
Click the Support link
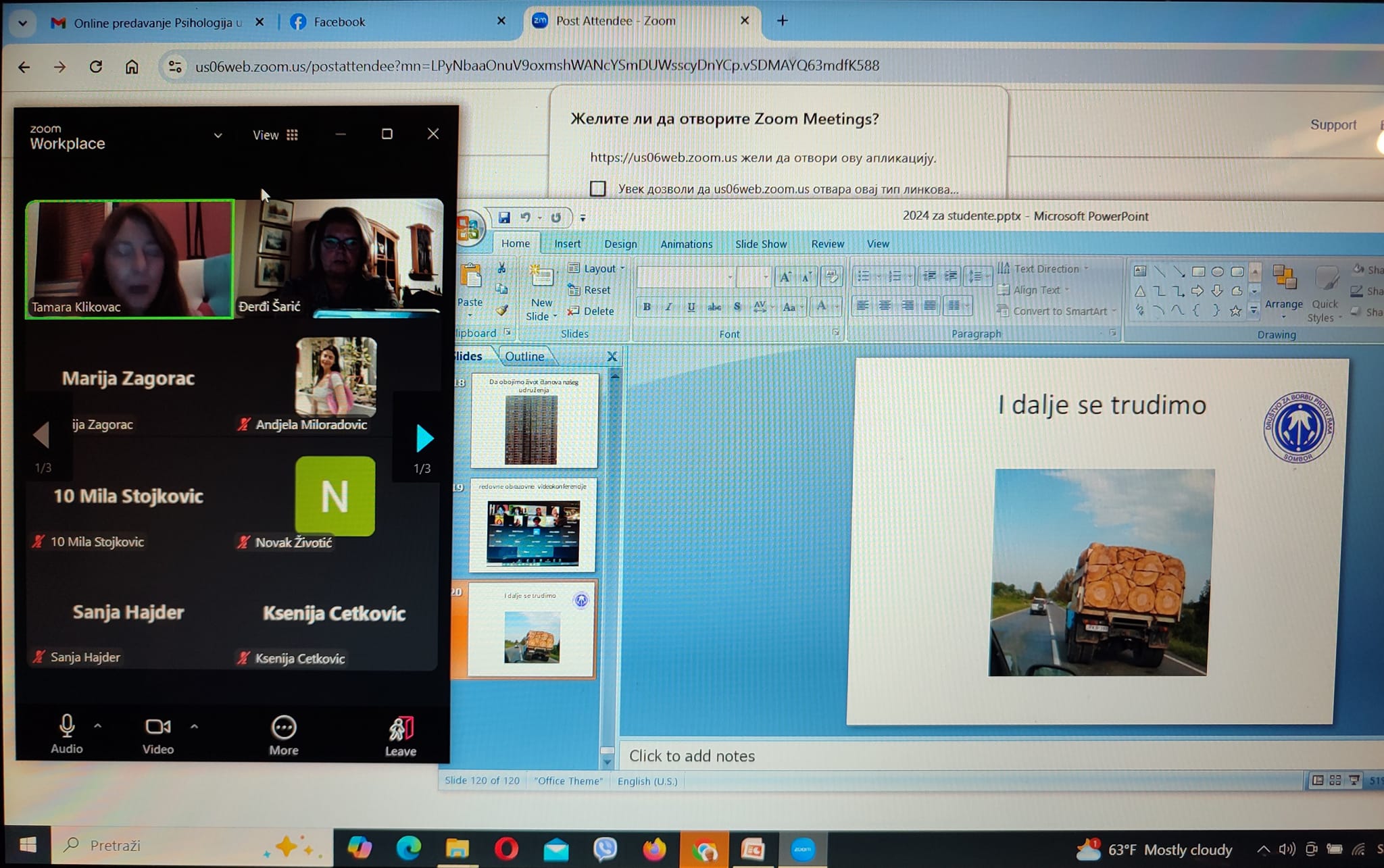1333,124
